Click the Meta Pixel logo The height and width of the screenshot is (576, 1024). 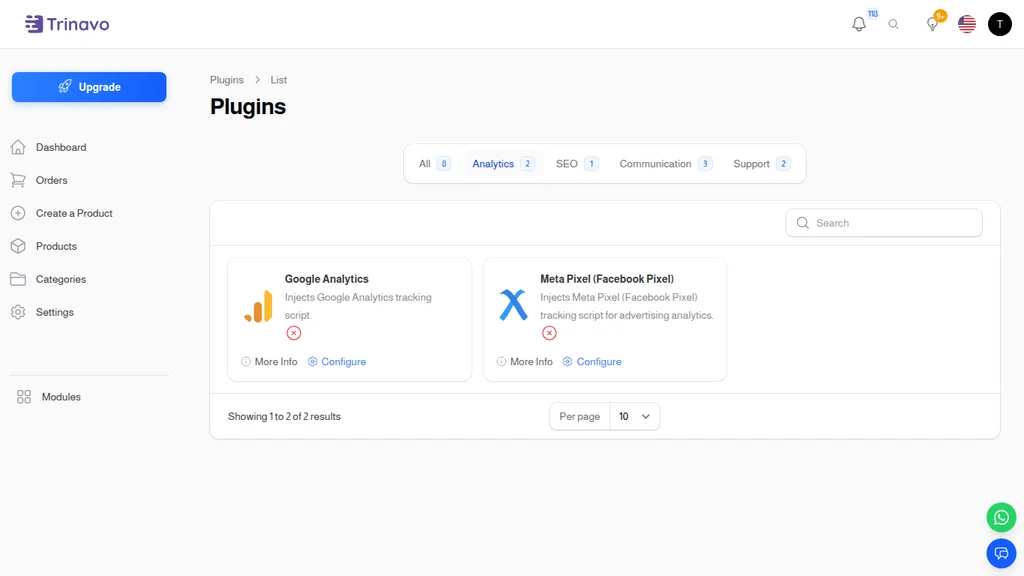click(x=513, y=305)
